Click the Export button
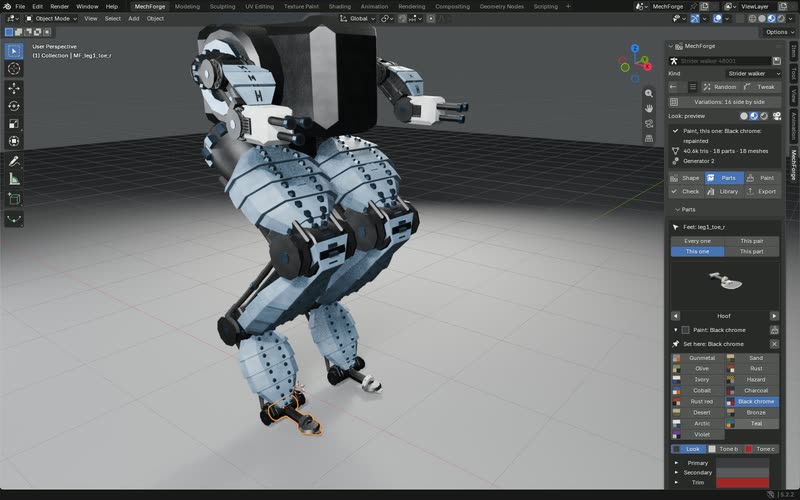Viewport: 800px width, 500px height. tap(762, 192)
